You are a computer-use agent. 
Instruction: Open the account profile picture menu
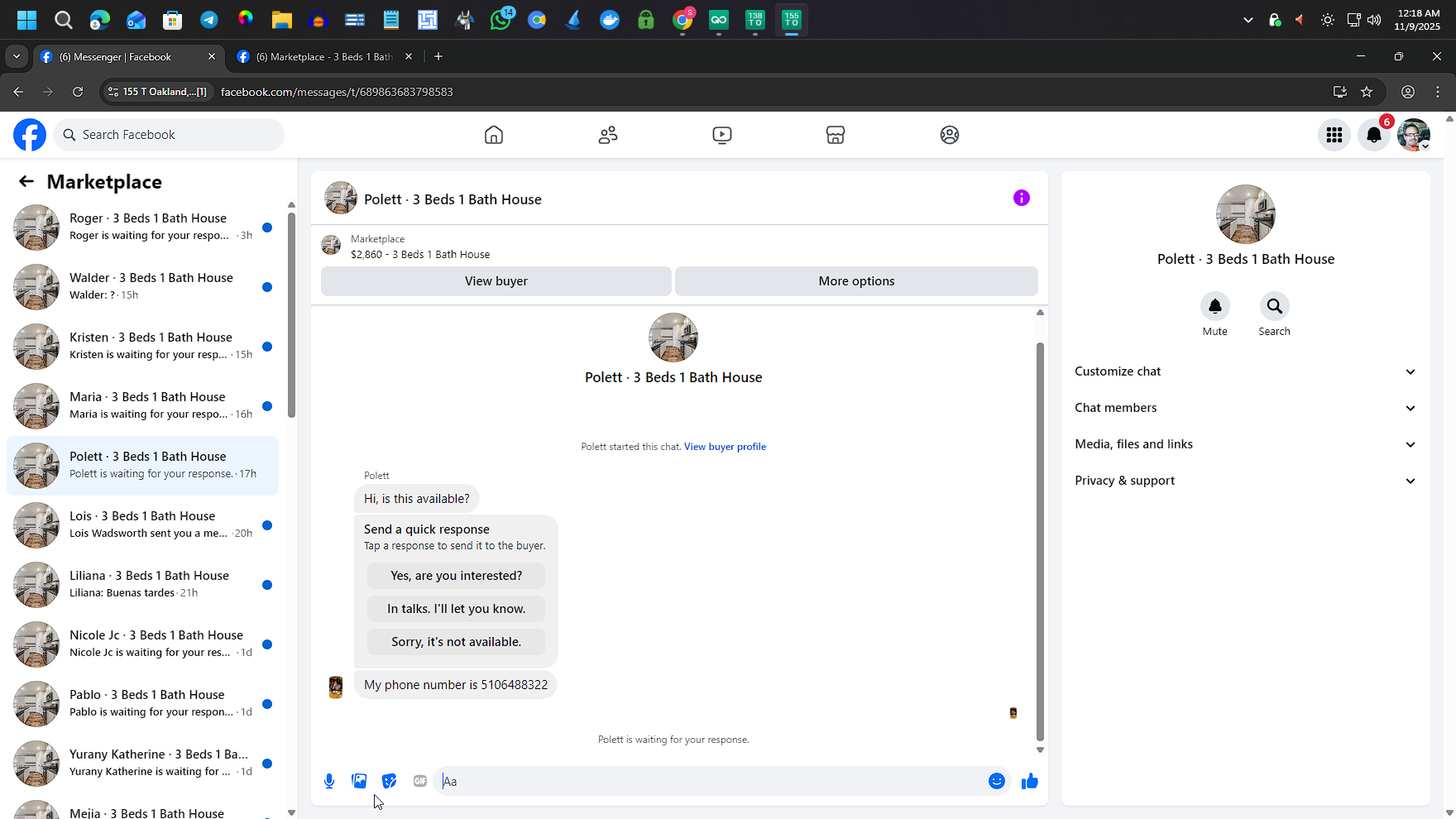pos(1414,135)
